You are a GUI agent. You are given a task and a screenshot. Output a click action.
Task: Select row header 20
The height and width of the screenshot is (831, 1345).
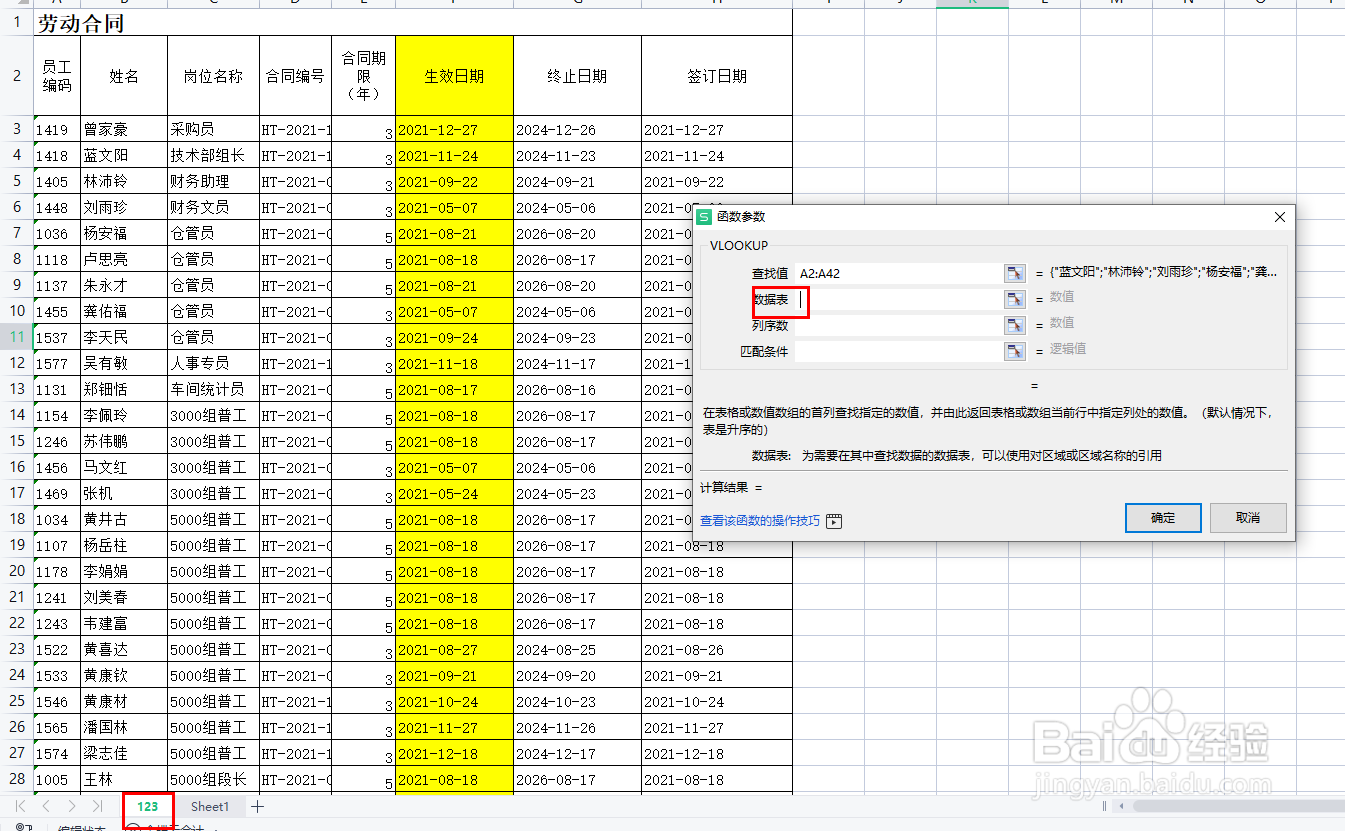(x=17, y=571)
